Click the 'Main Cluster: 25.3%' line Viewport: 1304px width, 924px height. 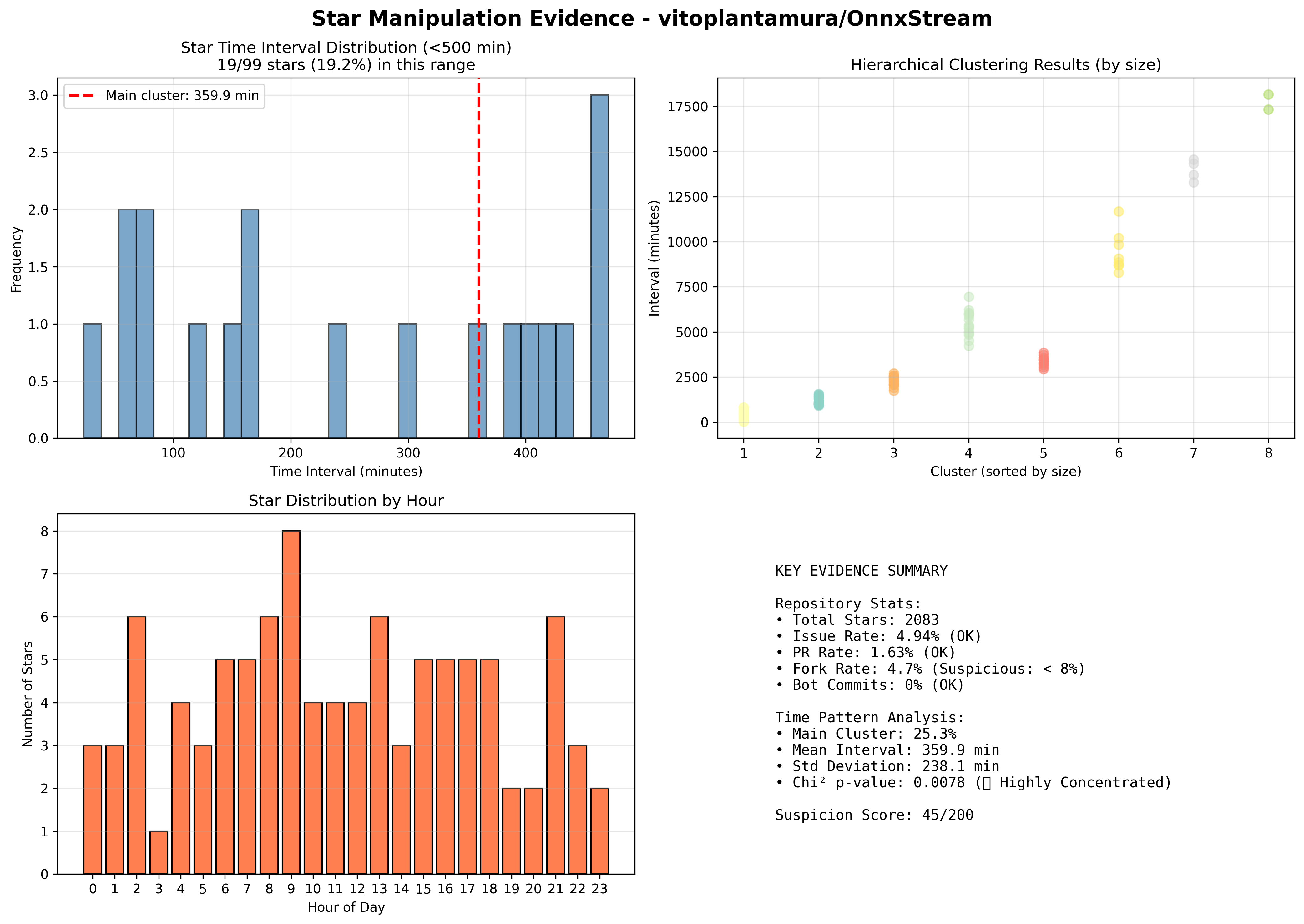(865, 734)
